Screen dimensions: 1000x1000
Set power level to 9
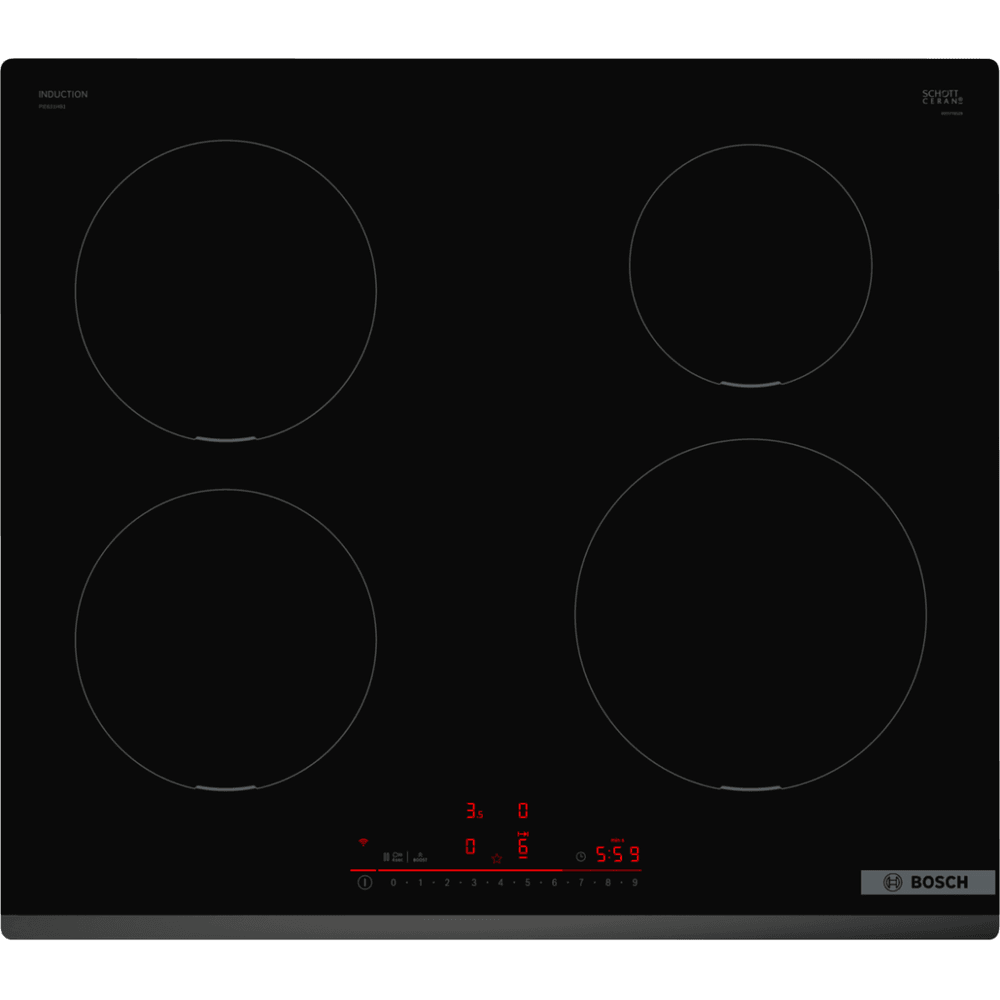point(635,883)
